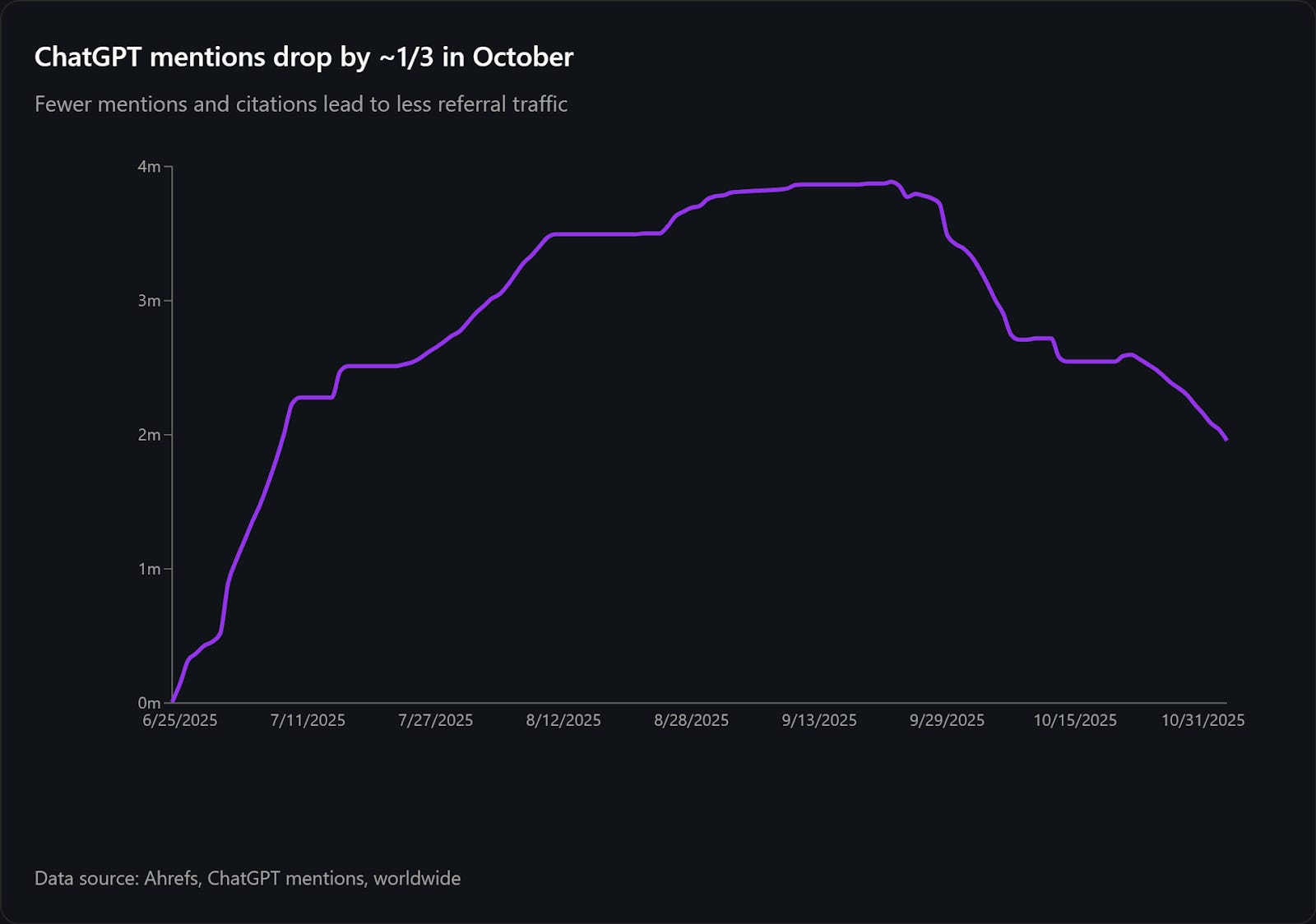1316x924 pixels.
Task: Select the 0m y-axis label
Action: (149, 703)
